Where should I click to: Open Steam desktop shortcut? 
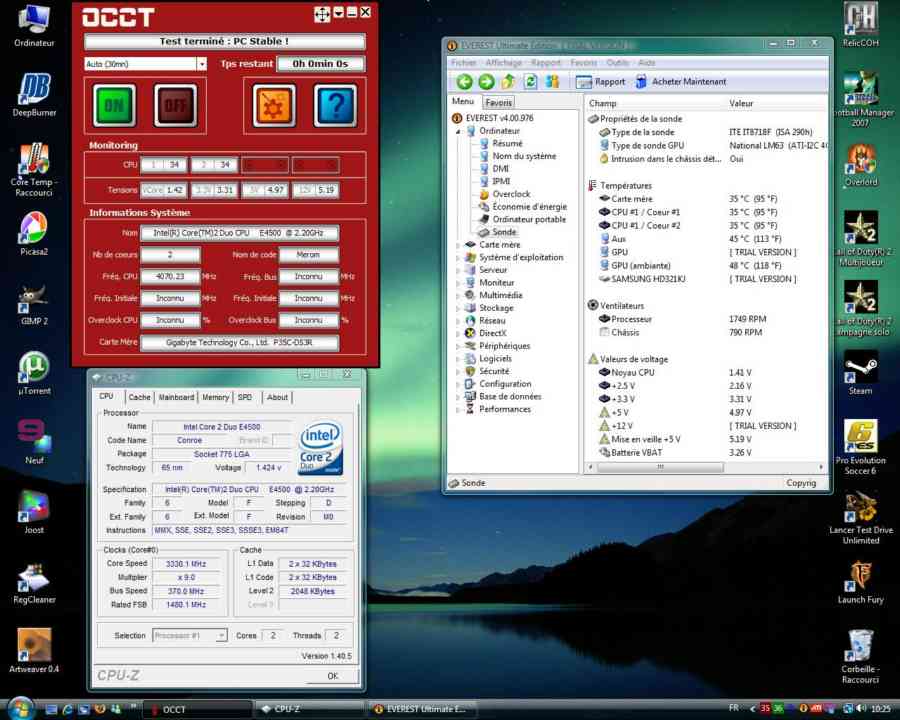coord(860,373)
